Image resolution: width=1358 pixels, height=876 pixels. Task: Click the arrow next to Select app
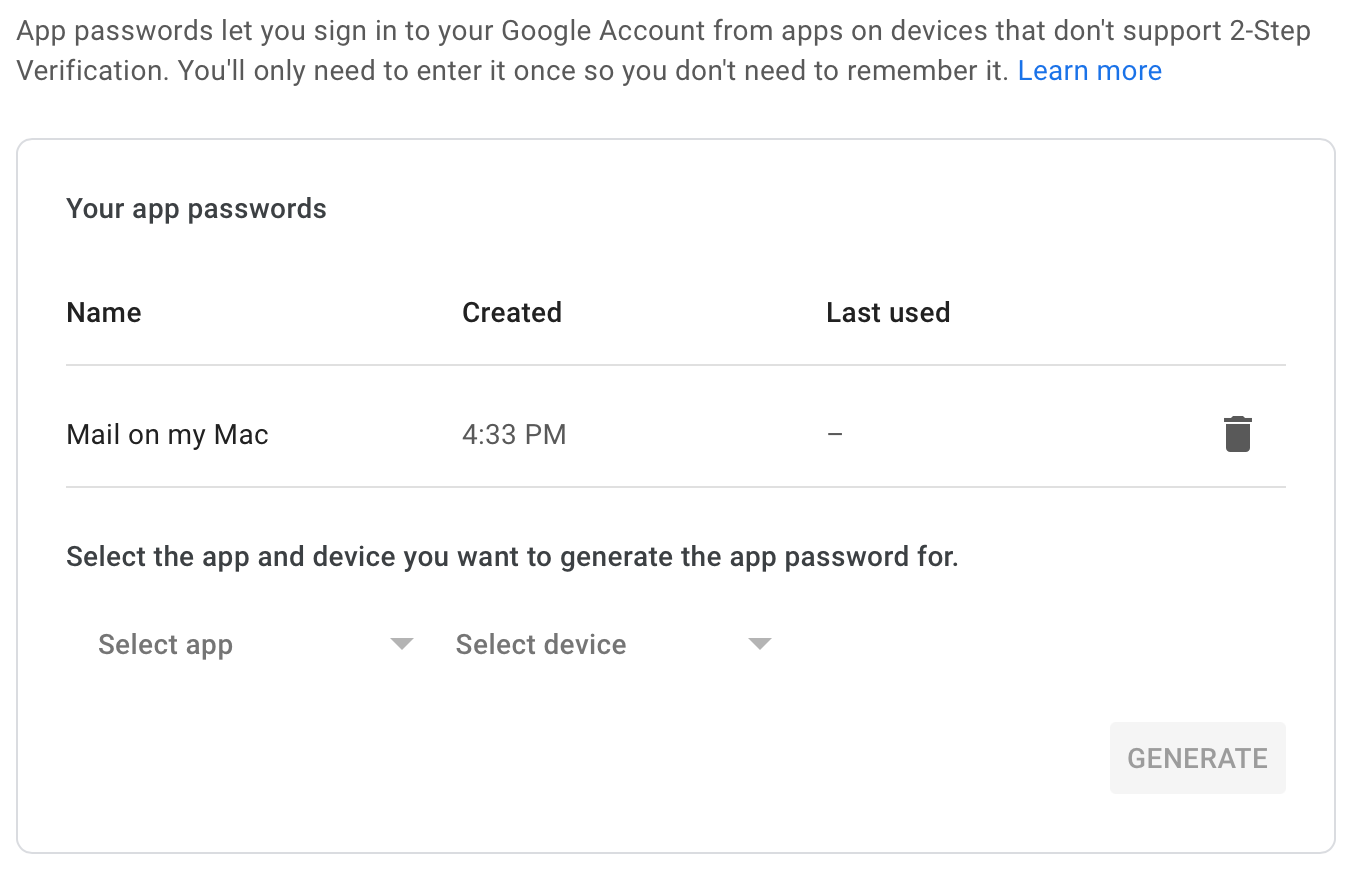tap(402, 644)
